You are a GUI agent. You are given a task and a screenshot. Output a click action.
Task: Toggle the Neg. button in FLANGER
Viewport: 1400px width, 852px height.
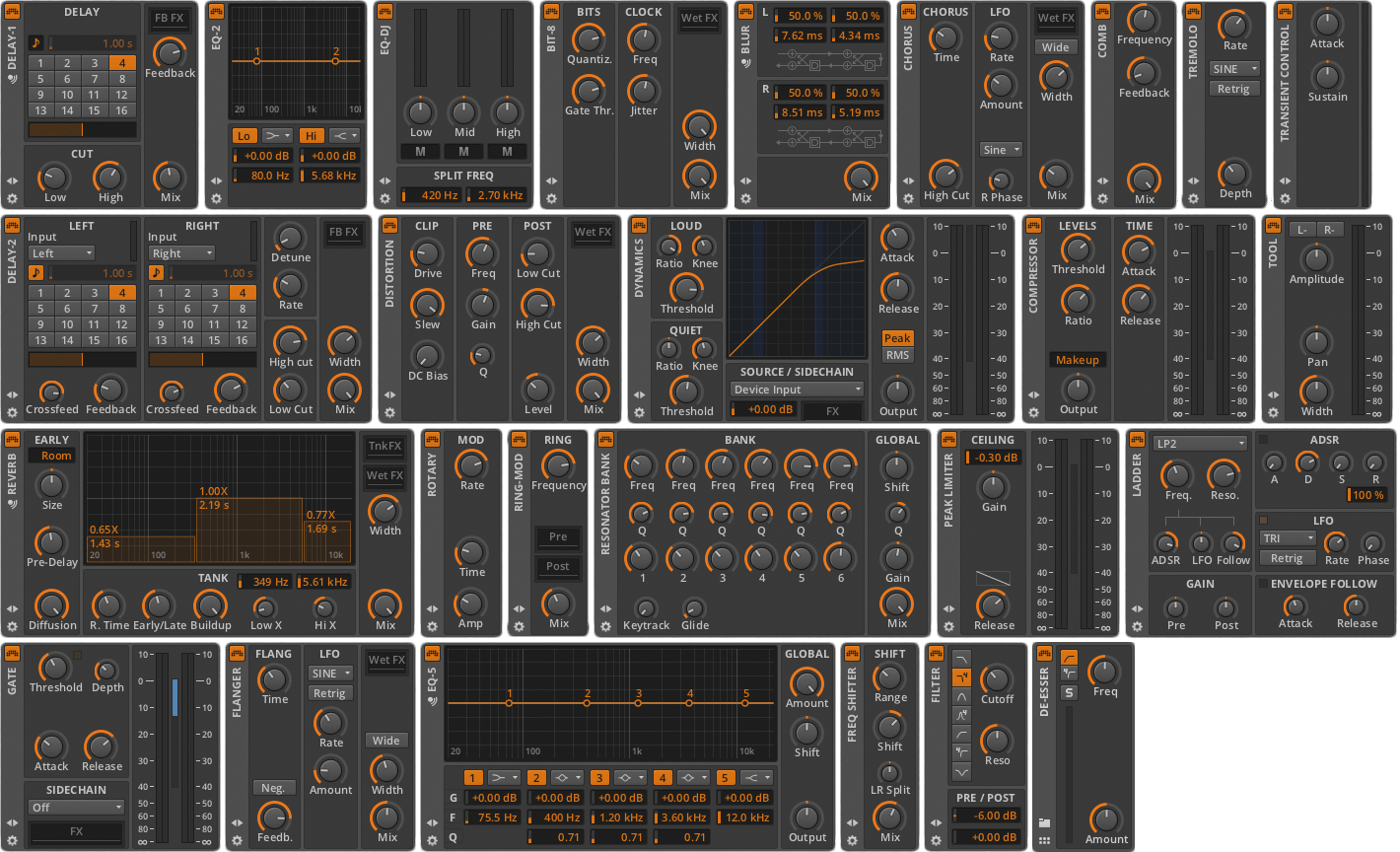[x=273, y=788]
